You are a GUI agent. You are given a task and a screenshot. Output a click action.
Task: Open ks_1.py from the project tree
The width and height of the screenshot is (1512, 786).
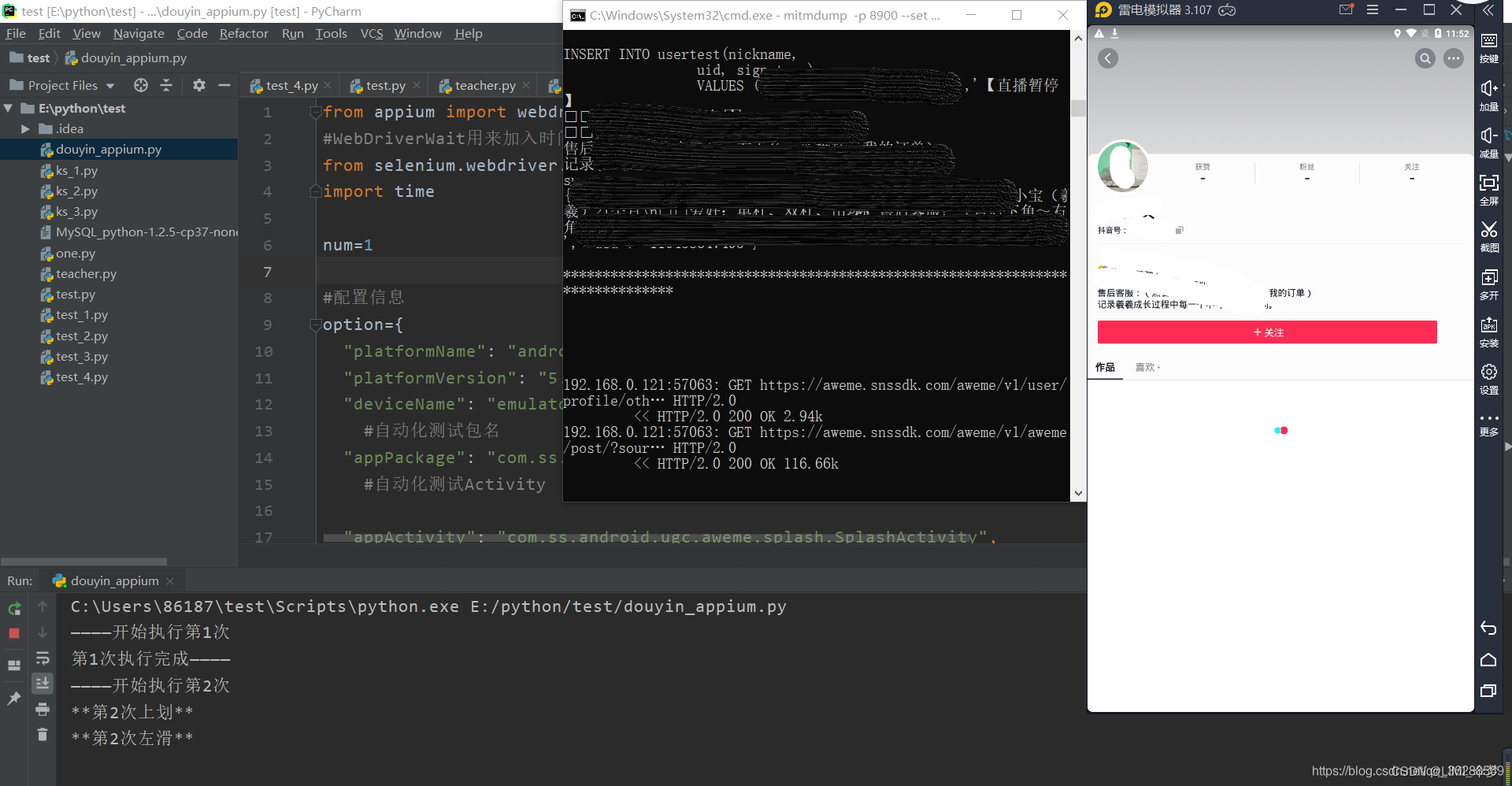click(76, 170)
